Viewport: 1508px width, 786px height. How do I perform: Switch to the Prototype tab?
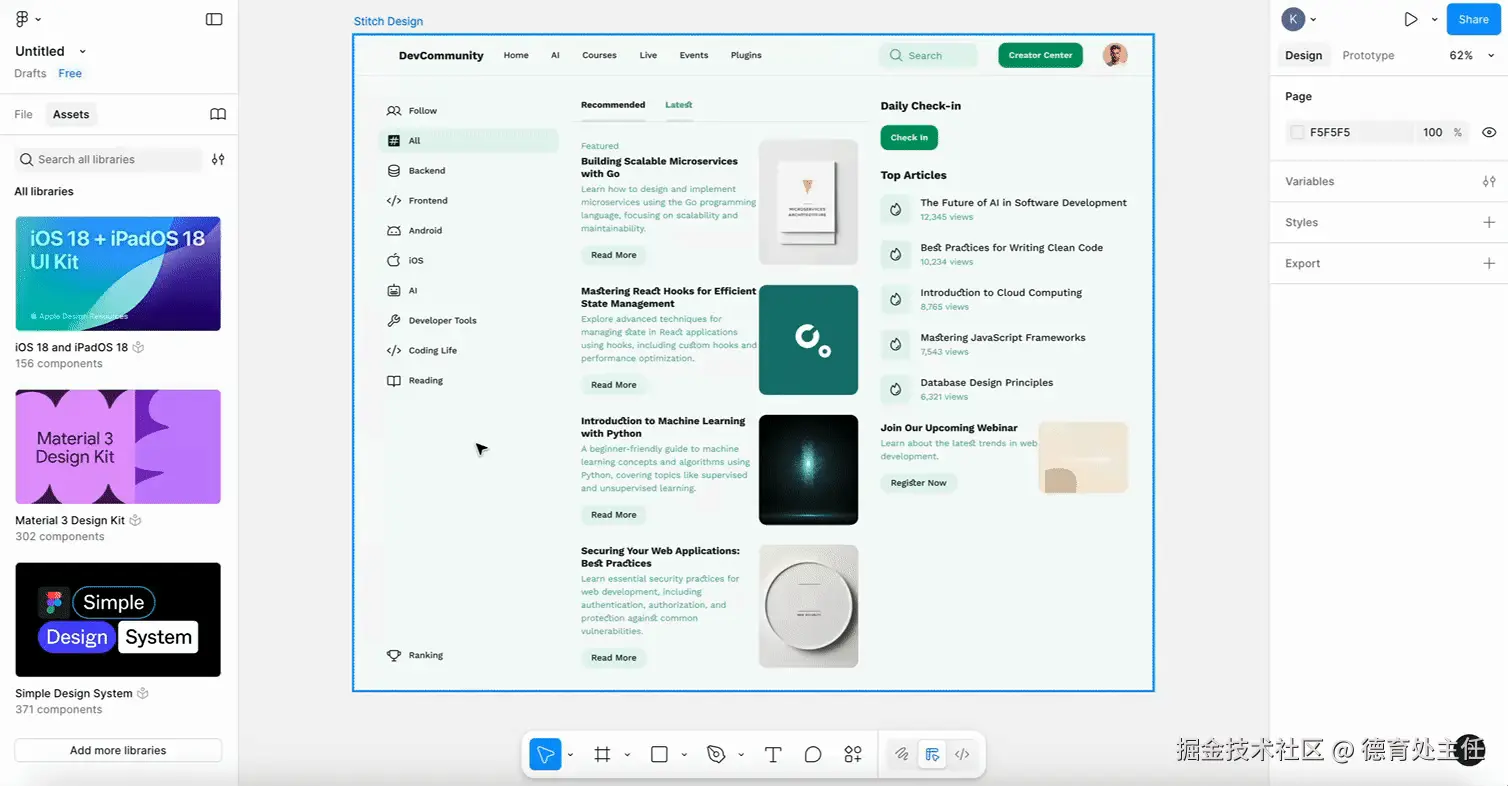coord(1368,55)
